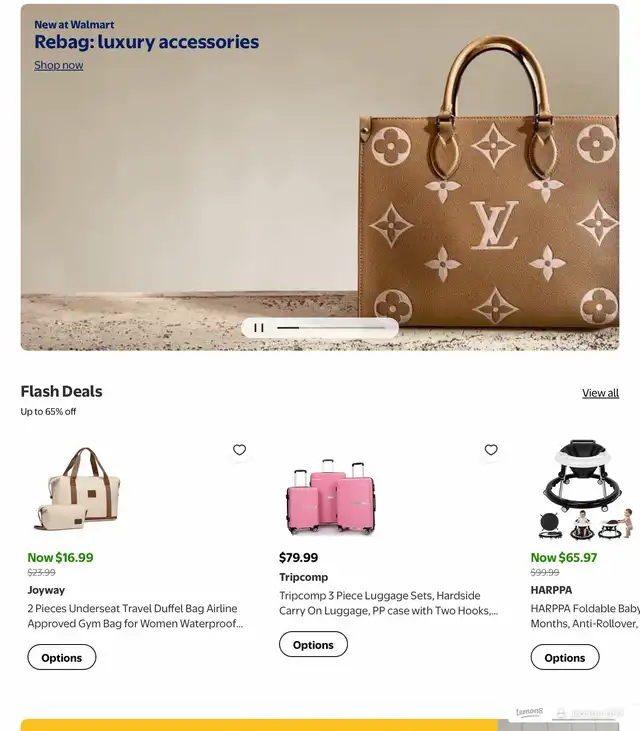Click the Flash Deals section heading
This screenshot has height=731, width=640.
tap(62, 391)
